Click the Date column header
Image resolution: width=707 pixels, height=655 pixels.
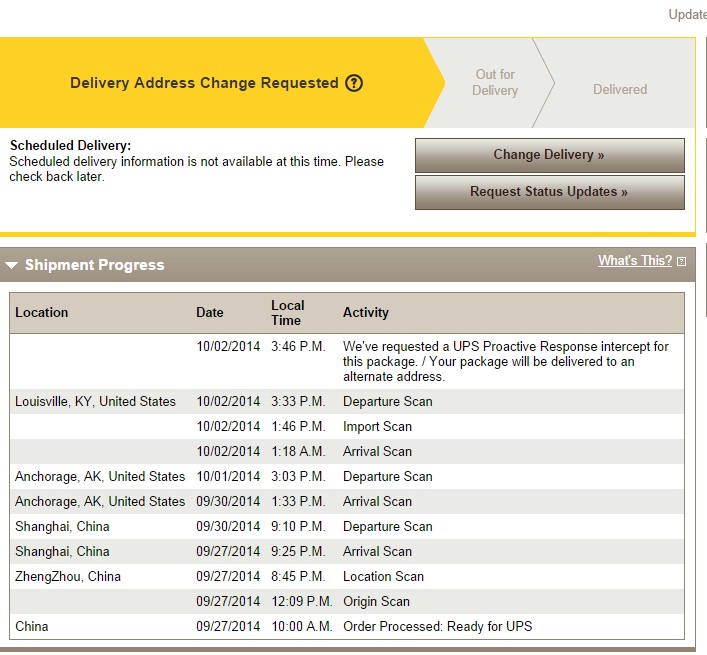[210, 312]
